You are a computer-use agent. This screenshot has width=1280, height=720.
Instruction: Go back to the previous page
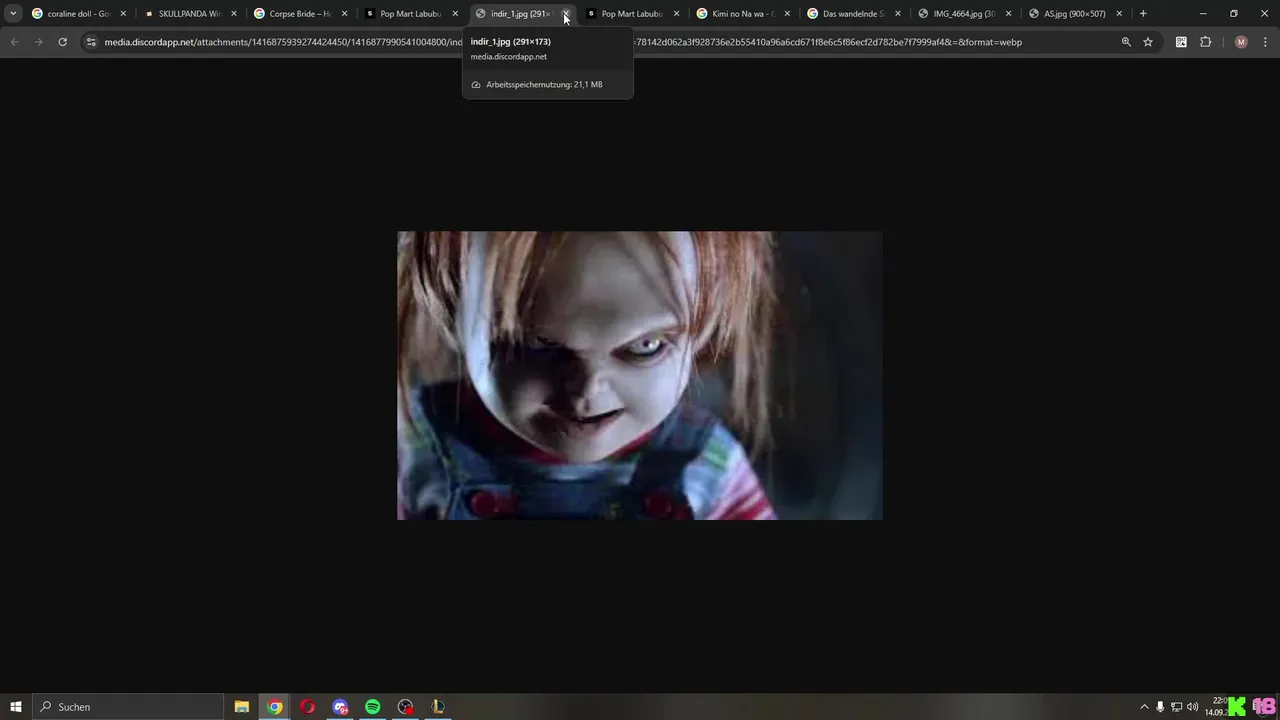(x=14, y=42)
